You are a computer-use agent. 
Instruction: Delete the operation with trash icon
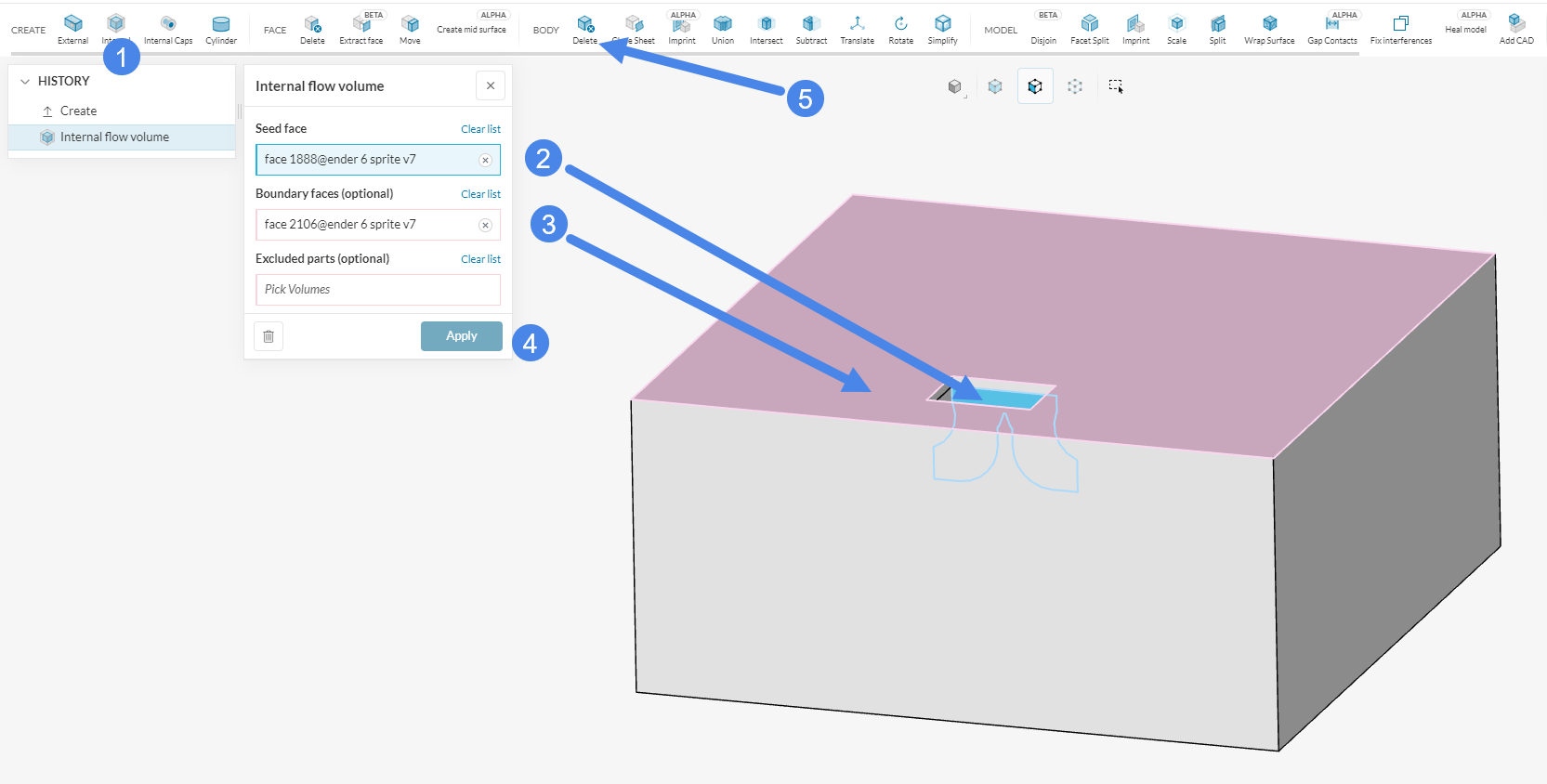269,336
